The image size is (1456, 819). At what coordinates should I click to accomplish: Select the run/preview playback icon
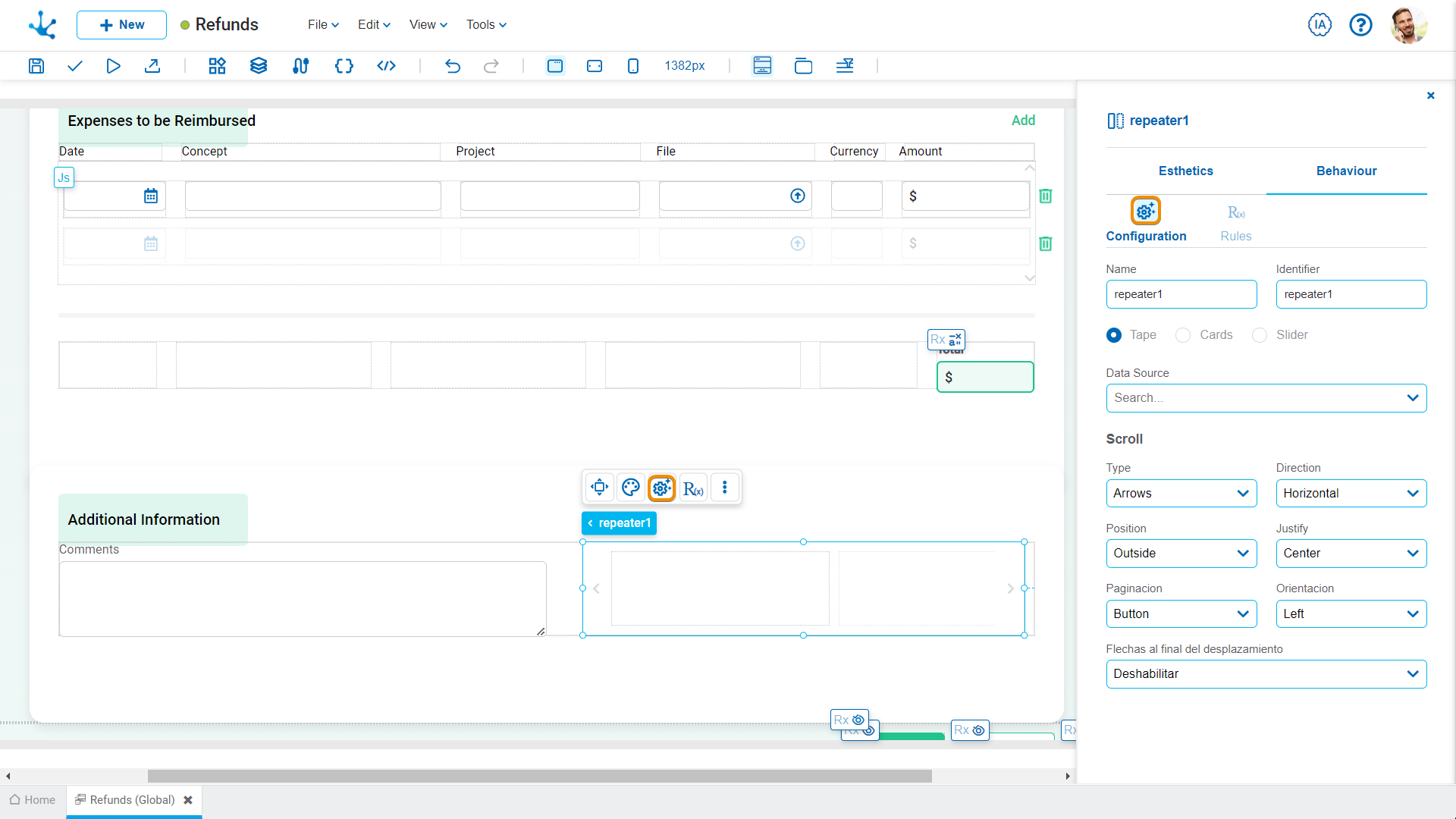point(113,65)
